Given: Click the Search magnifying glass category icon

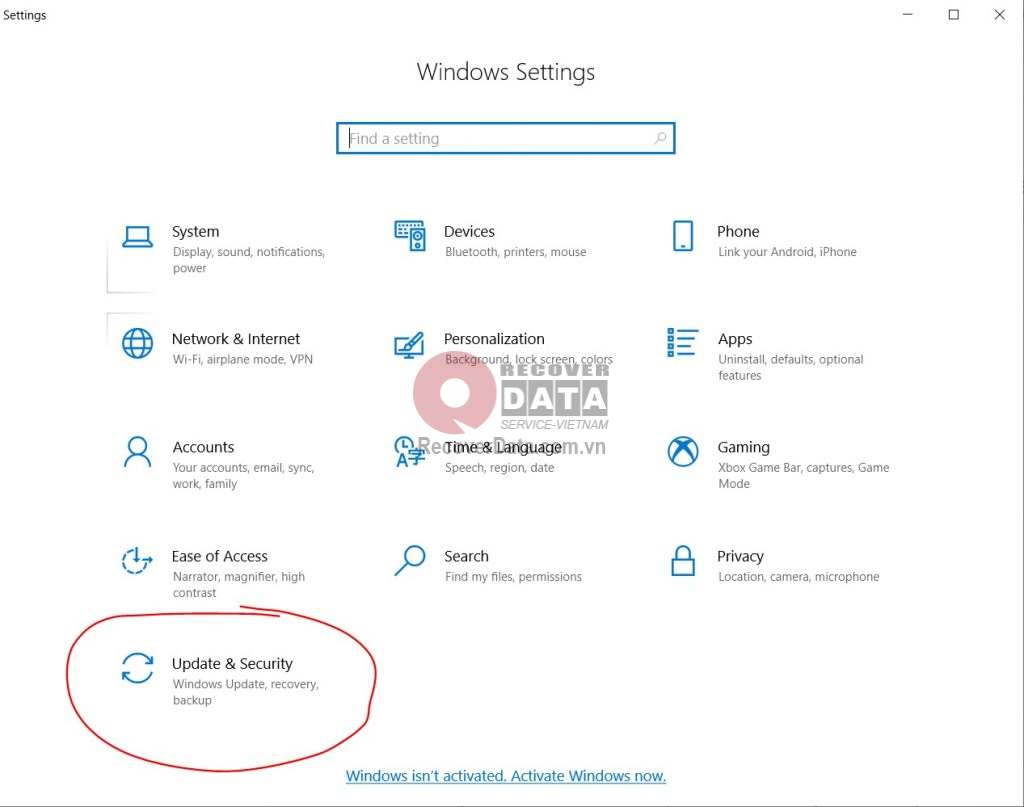Looking at the screenshot, I should (410, 561).
